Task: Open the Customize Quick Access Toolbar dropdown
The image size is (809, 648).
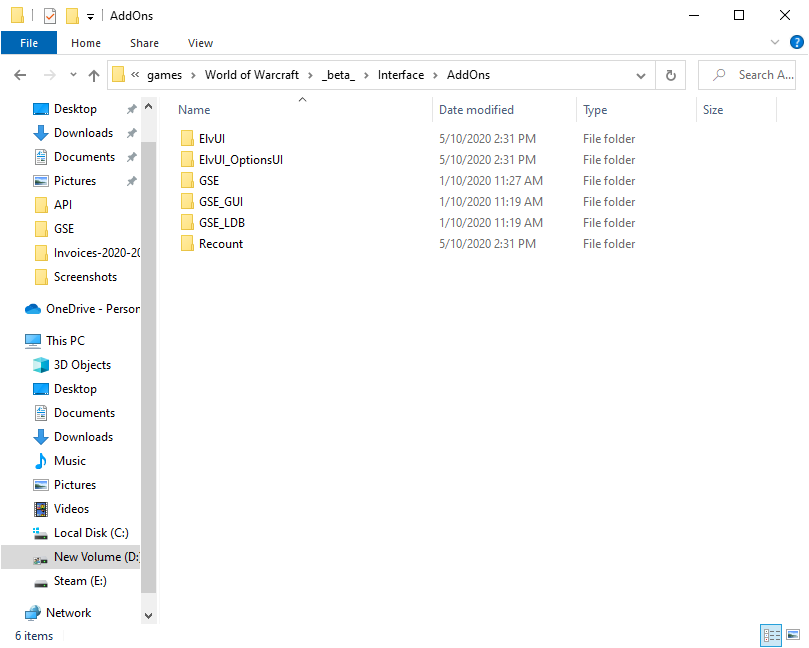Action: (x=90, y=17)
